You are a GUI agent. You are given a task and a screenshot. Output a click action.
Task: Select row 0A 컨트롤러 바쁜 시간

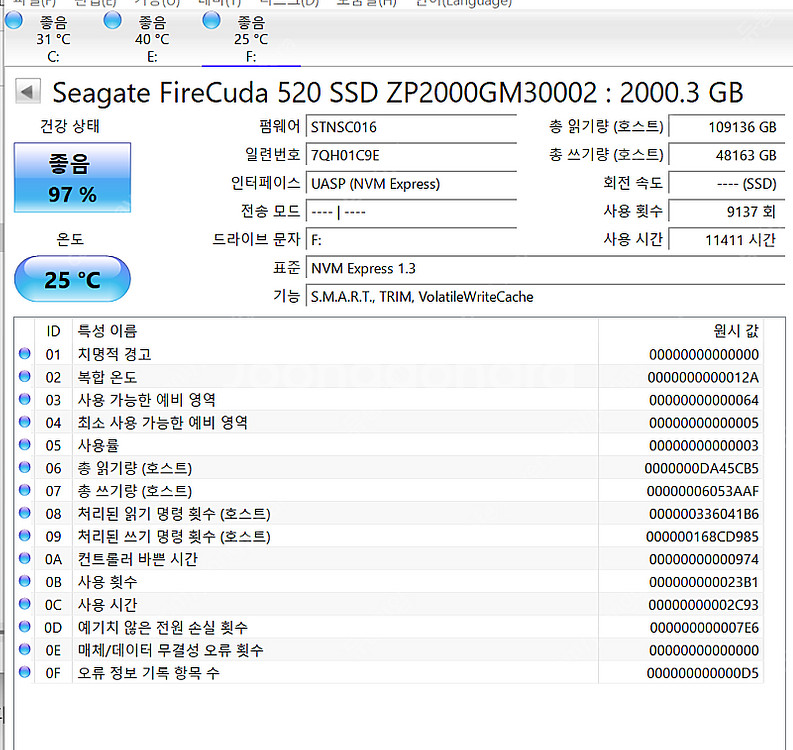coord(389,559)
